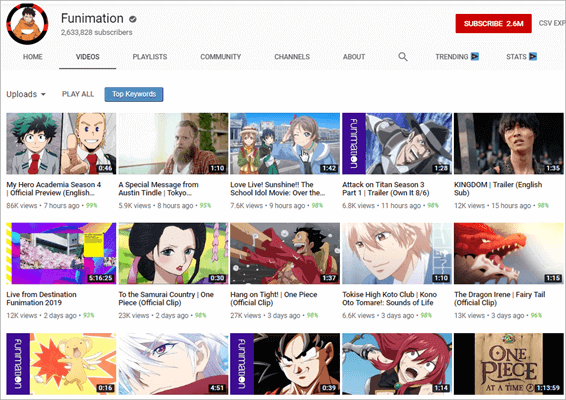Click the 86K views 7 hours ago line
Viewport: 566px width, 400px height.
(x=52, y=206)
